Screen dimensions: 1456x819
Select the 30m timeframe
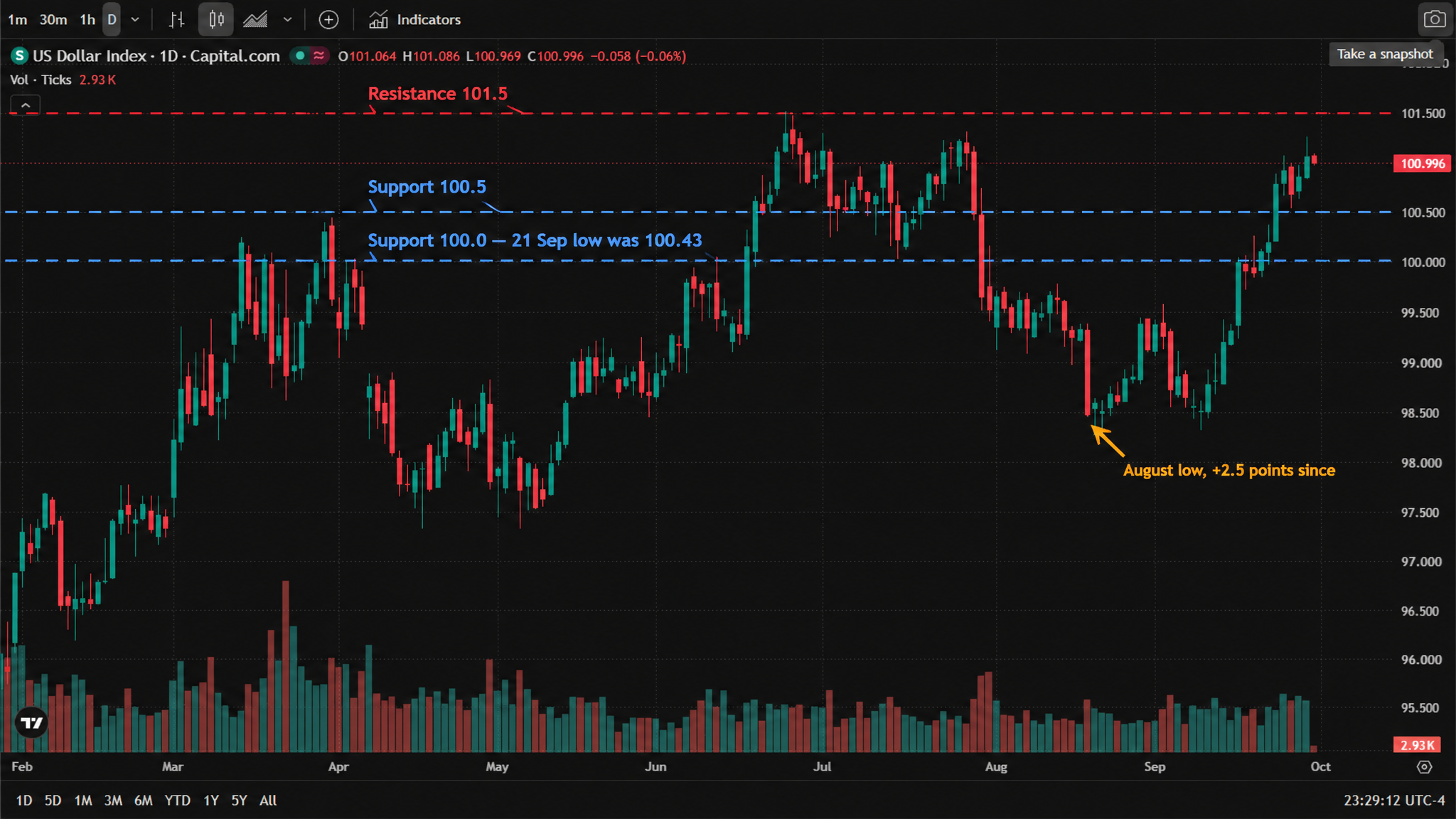53,20
